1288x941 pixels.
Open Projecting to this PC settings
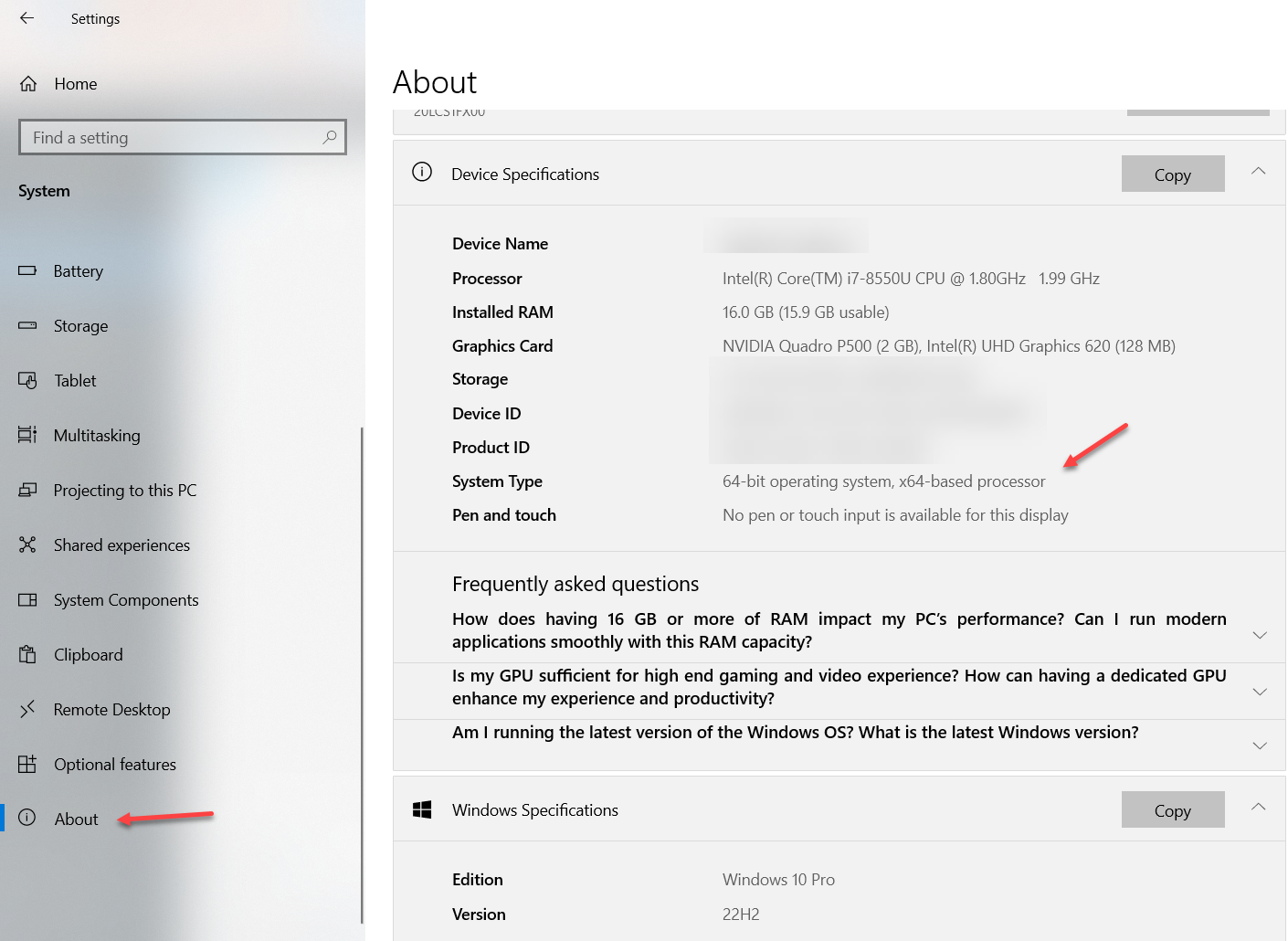click(124, 491)
